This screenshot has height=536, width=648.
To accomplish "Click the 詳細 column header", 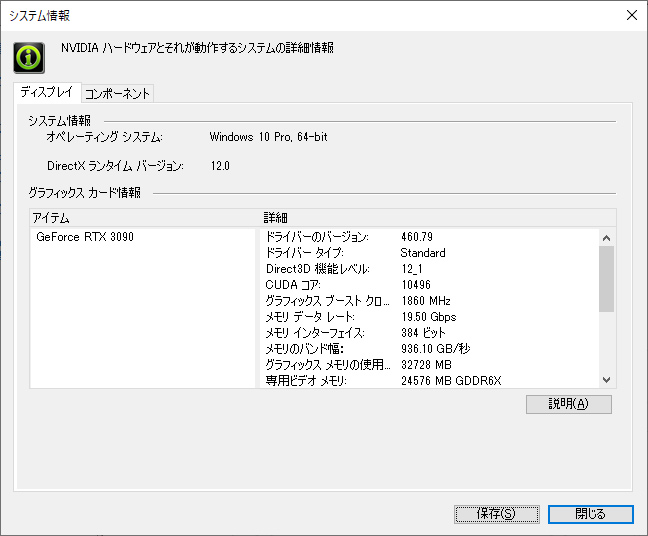I will pyautogui.click(x=438, y=218).
